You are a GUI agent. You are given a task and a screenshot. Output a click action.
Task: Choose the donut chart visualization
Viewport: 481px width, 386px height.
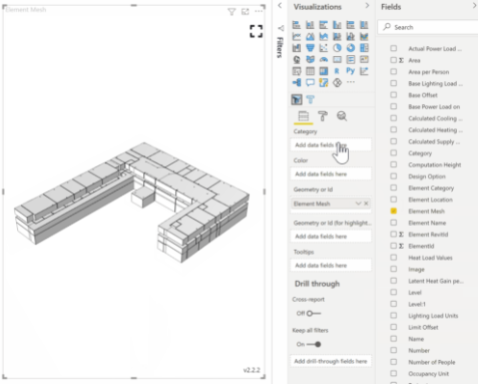pyautogui.click(x=350, y=48)
